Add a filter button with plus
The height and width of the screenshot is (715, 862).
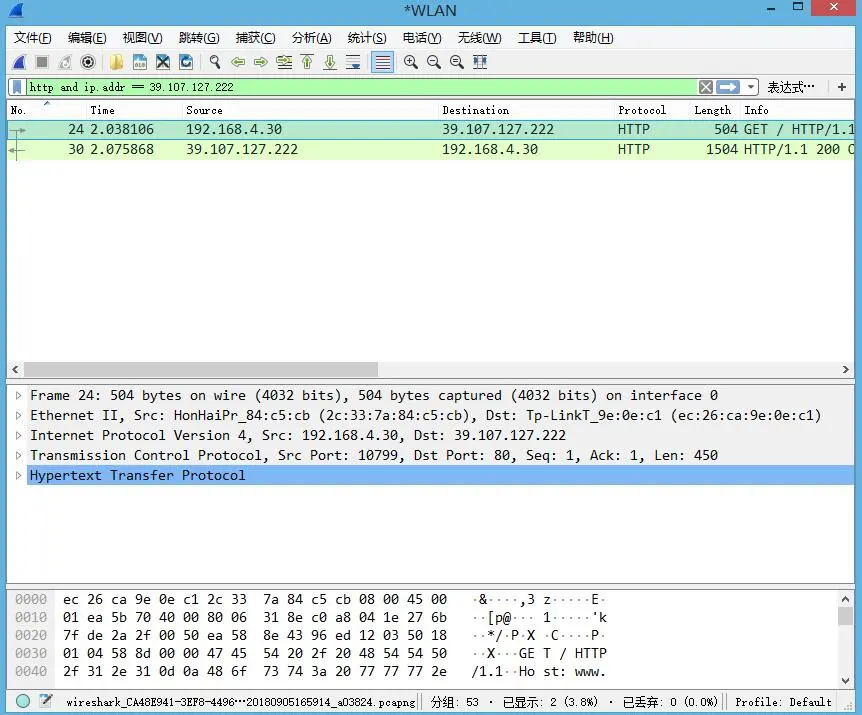click(x=842, y=87)
